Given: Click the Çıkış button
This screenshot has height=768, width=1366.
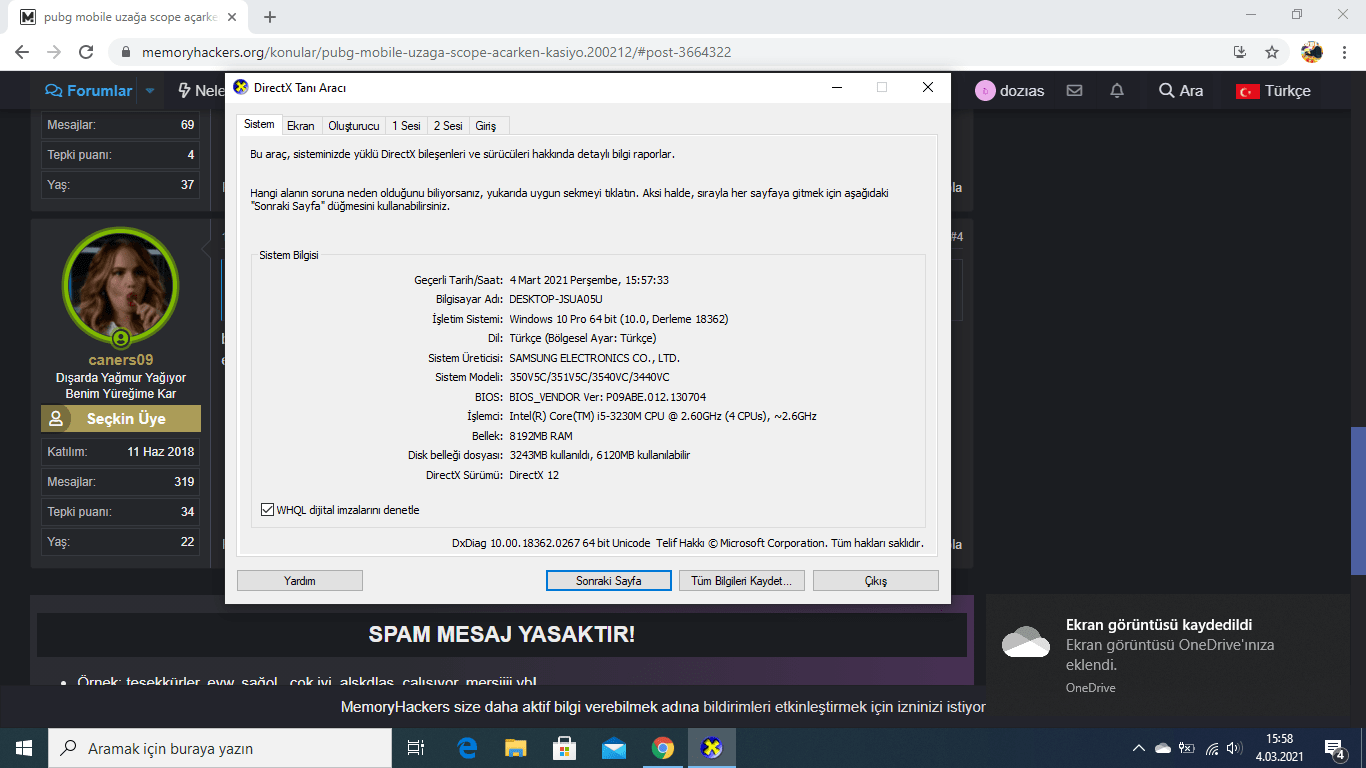Looking at the screenshot, I should [876, 580].
